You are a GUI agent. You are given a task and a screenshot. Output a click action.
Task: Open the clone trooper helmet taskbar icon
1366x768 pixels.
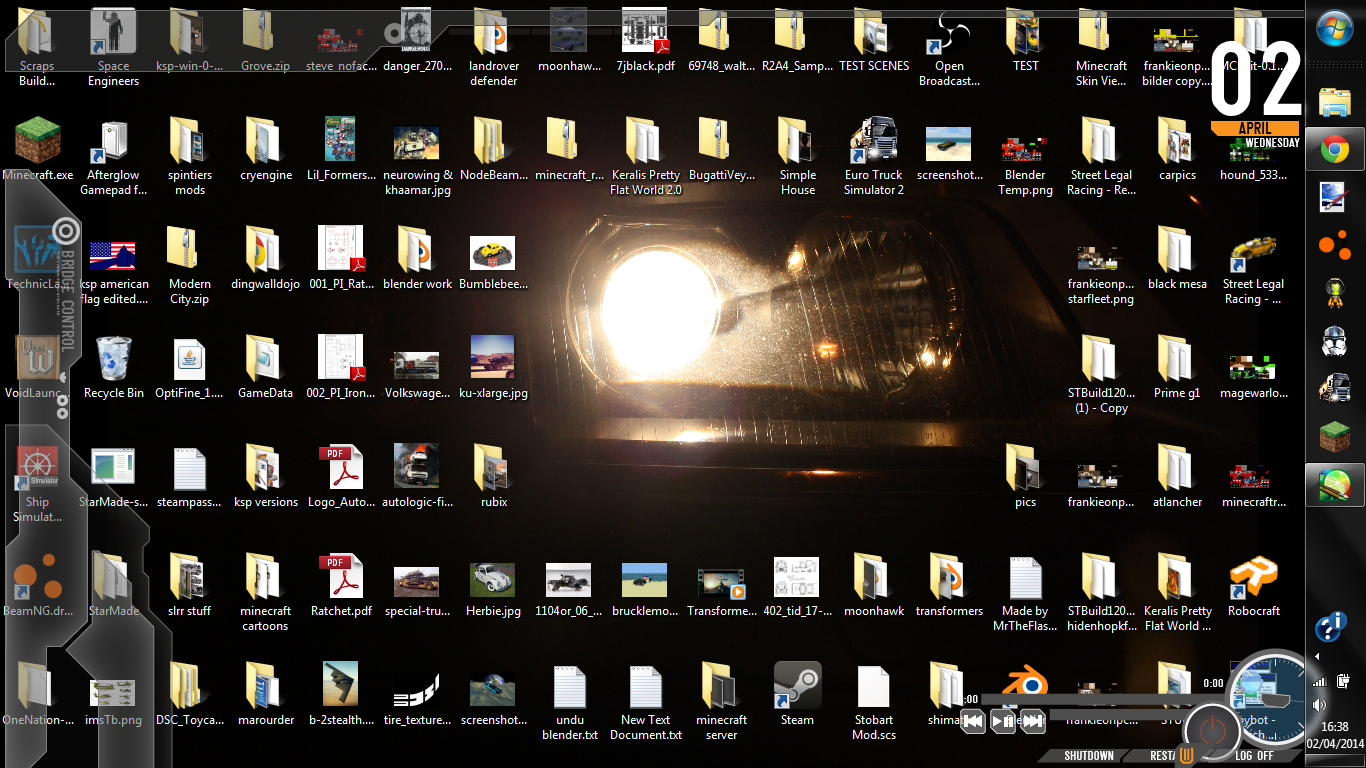click(x=1335, y=342)
